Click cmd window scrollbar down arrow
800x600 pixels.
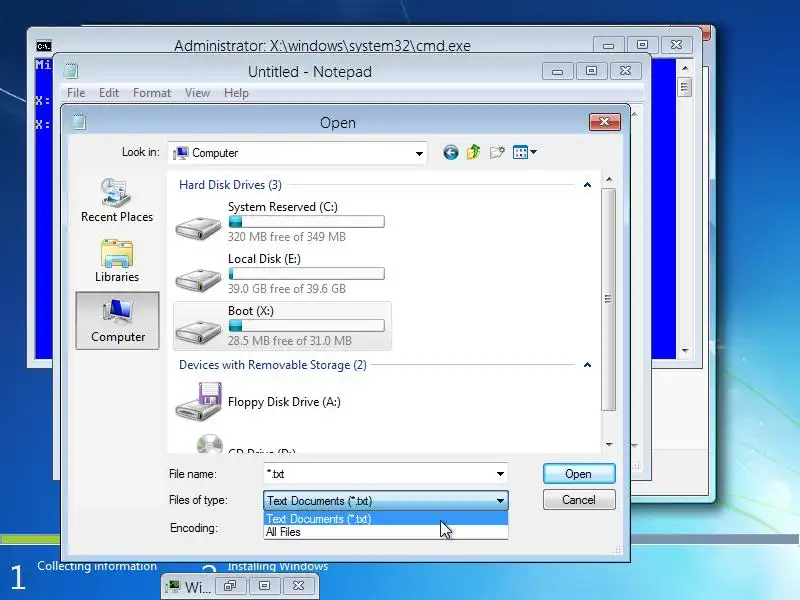coord(685,351)
